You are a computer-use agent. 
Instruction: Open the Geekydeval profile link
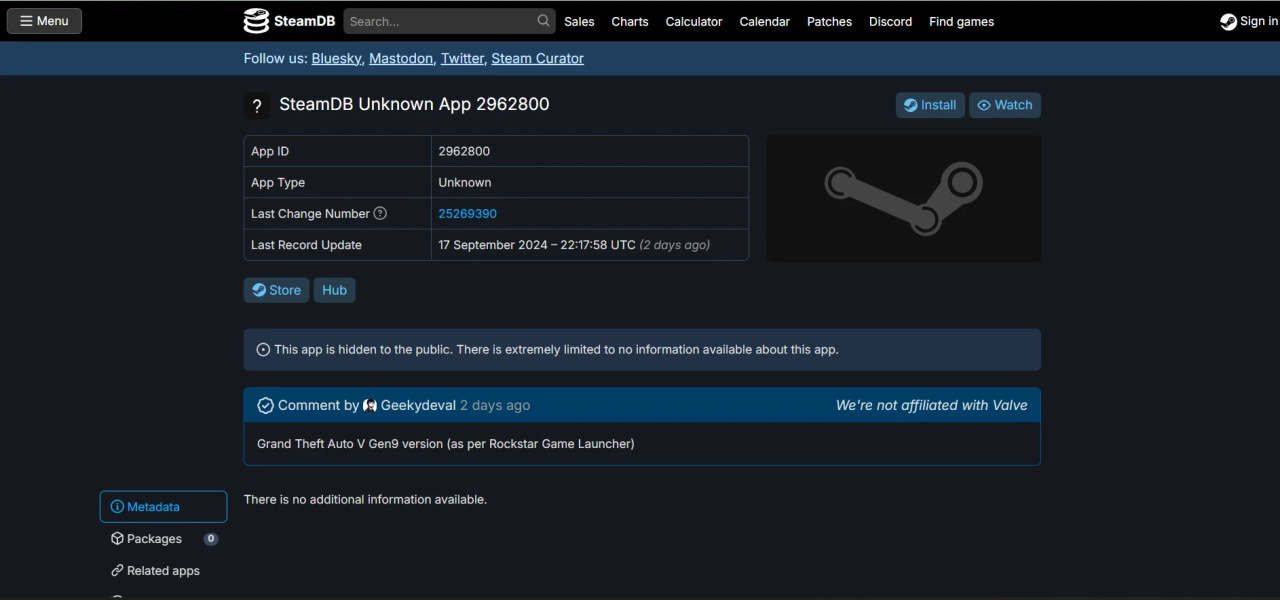pos(418,405)
